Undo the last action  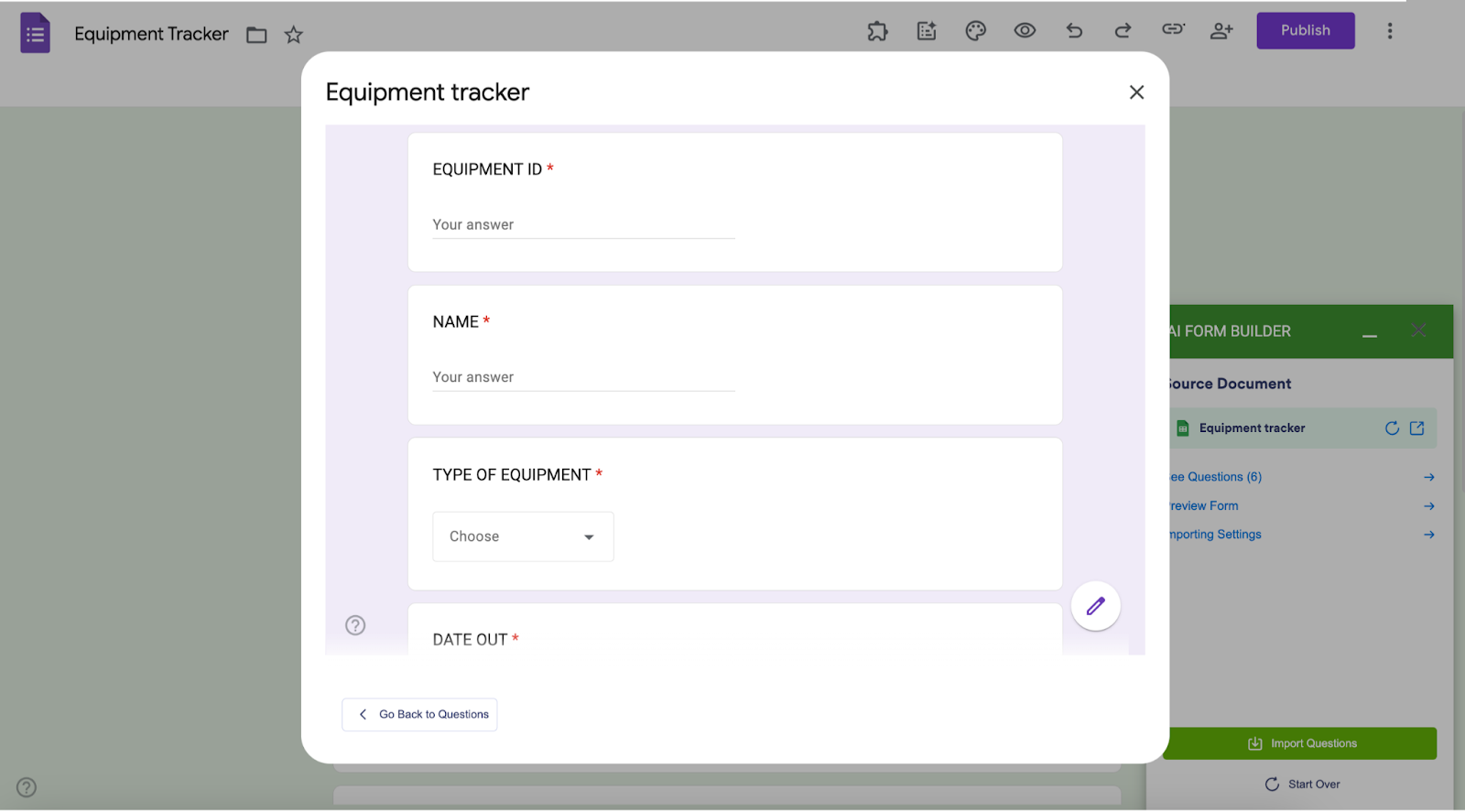click(1074, 31)
